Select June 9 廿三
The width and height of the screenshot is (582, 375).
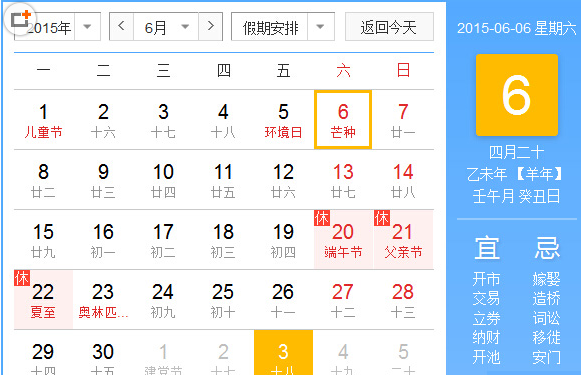103,180
